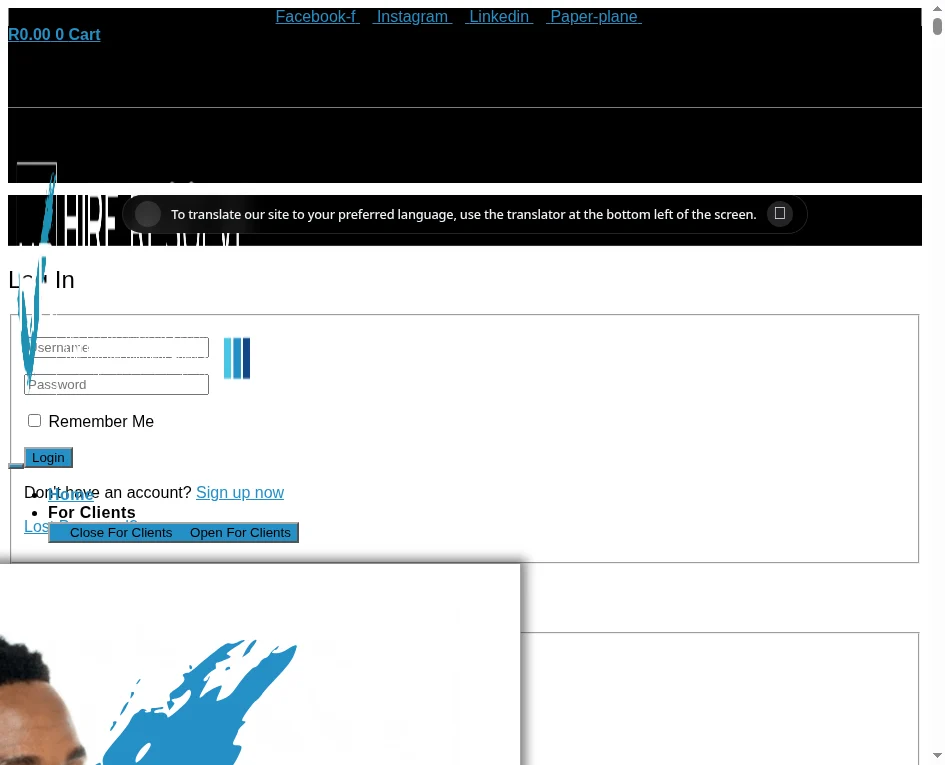This screenshot has width=945, height=765.
Task: Dismiss the translate notification banner
Action: click(x=779, y=213)
